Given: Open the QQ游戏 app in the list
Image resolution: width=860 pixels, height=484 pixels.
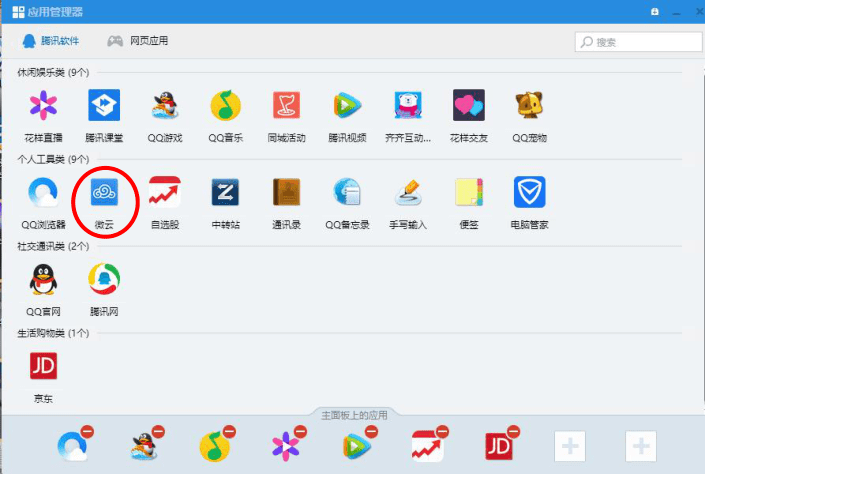Looking at the screenshot, I should (x=165, y=105).
